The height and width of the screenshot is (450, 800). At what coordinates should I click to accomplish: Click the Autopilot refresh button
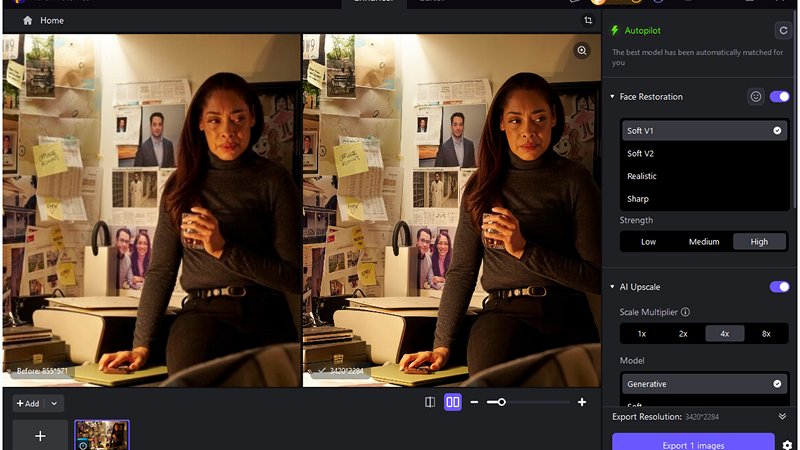(x=783, y=31)
